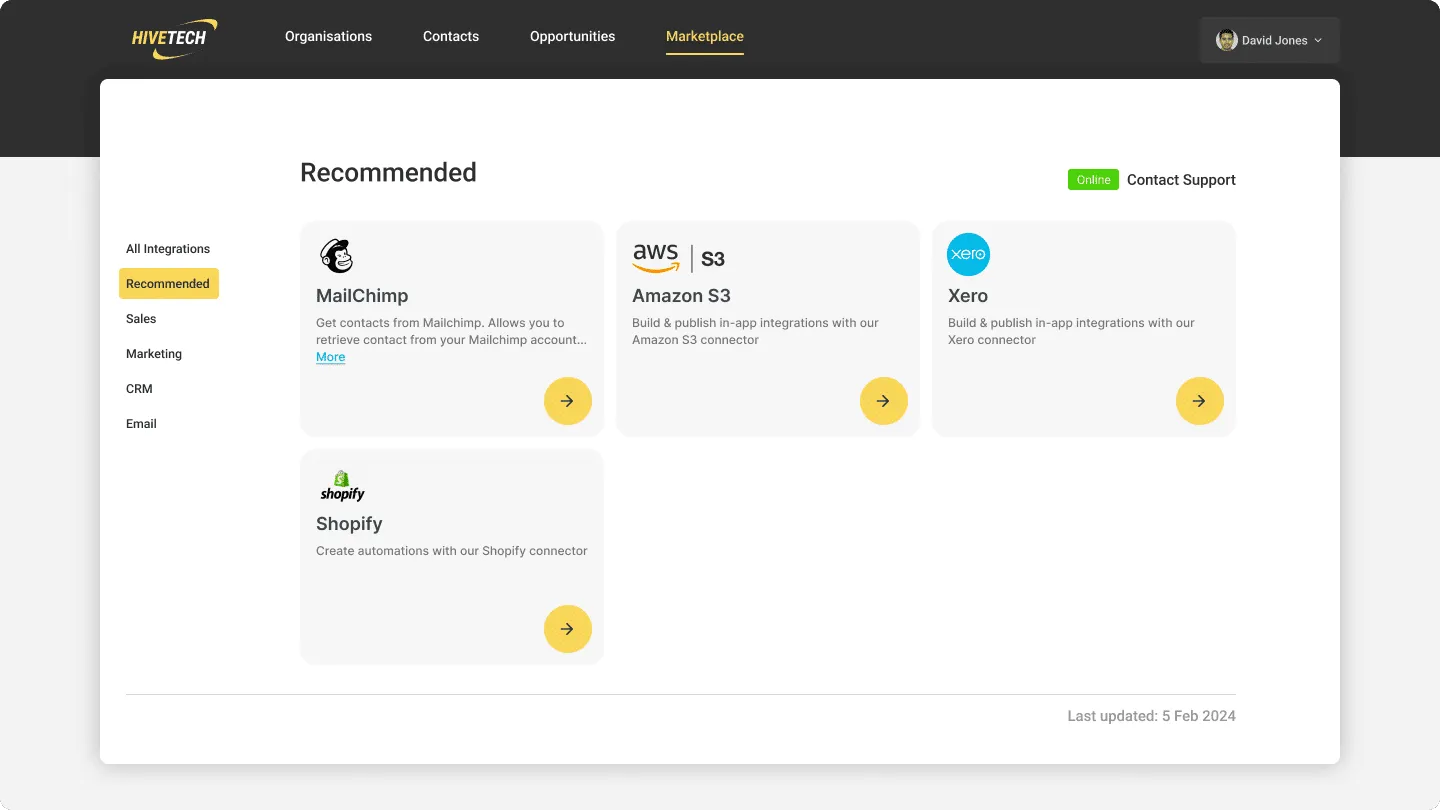Click the More link under MailChimp description
Viewport: 1440px width, 810px height.
(x=330, y=357)
